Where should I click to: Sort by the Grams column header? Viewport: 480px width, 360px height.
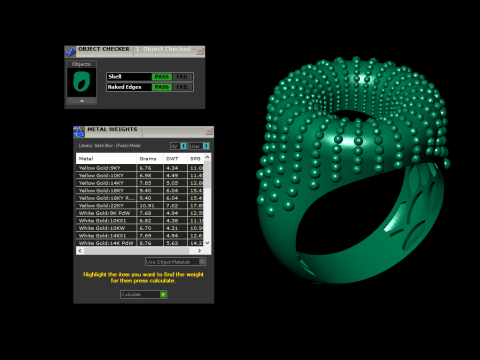(150, 159)
